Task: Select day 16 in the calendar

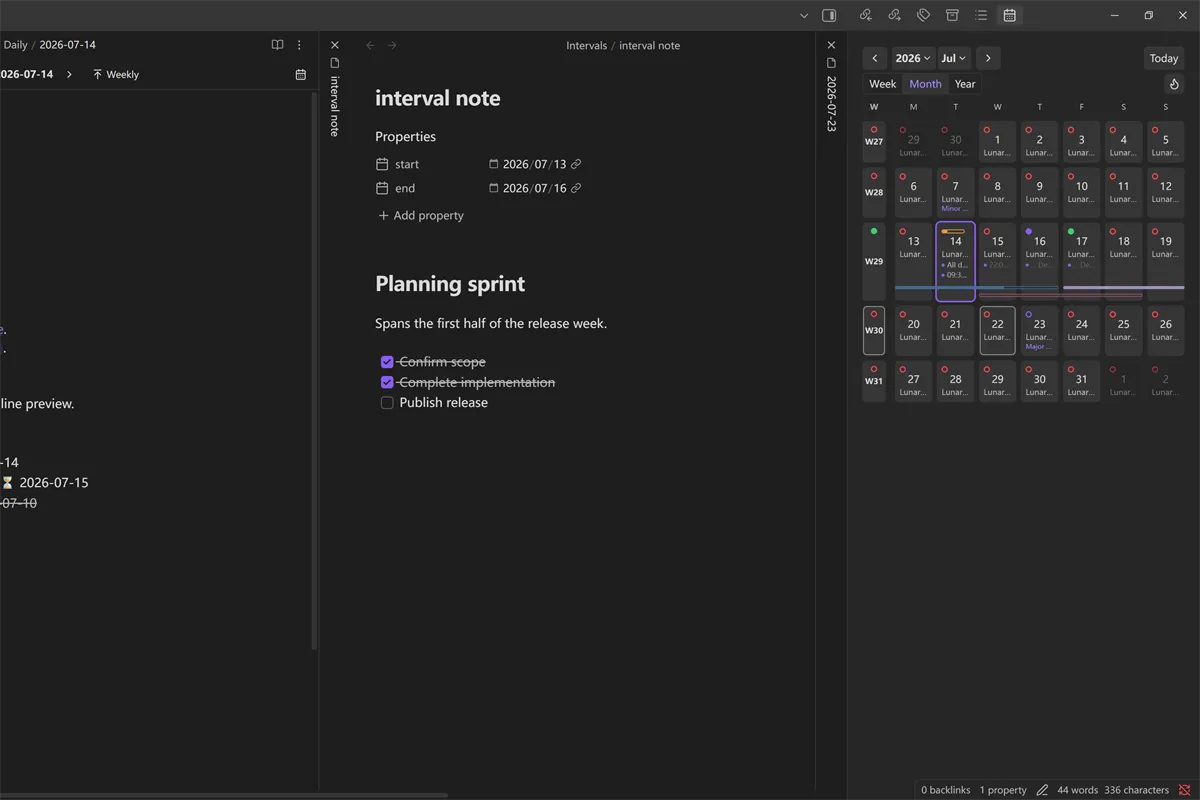Action: pos(1039,261)
